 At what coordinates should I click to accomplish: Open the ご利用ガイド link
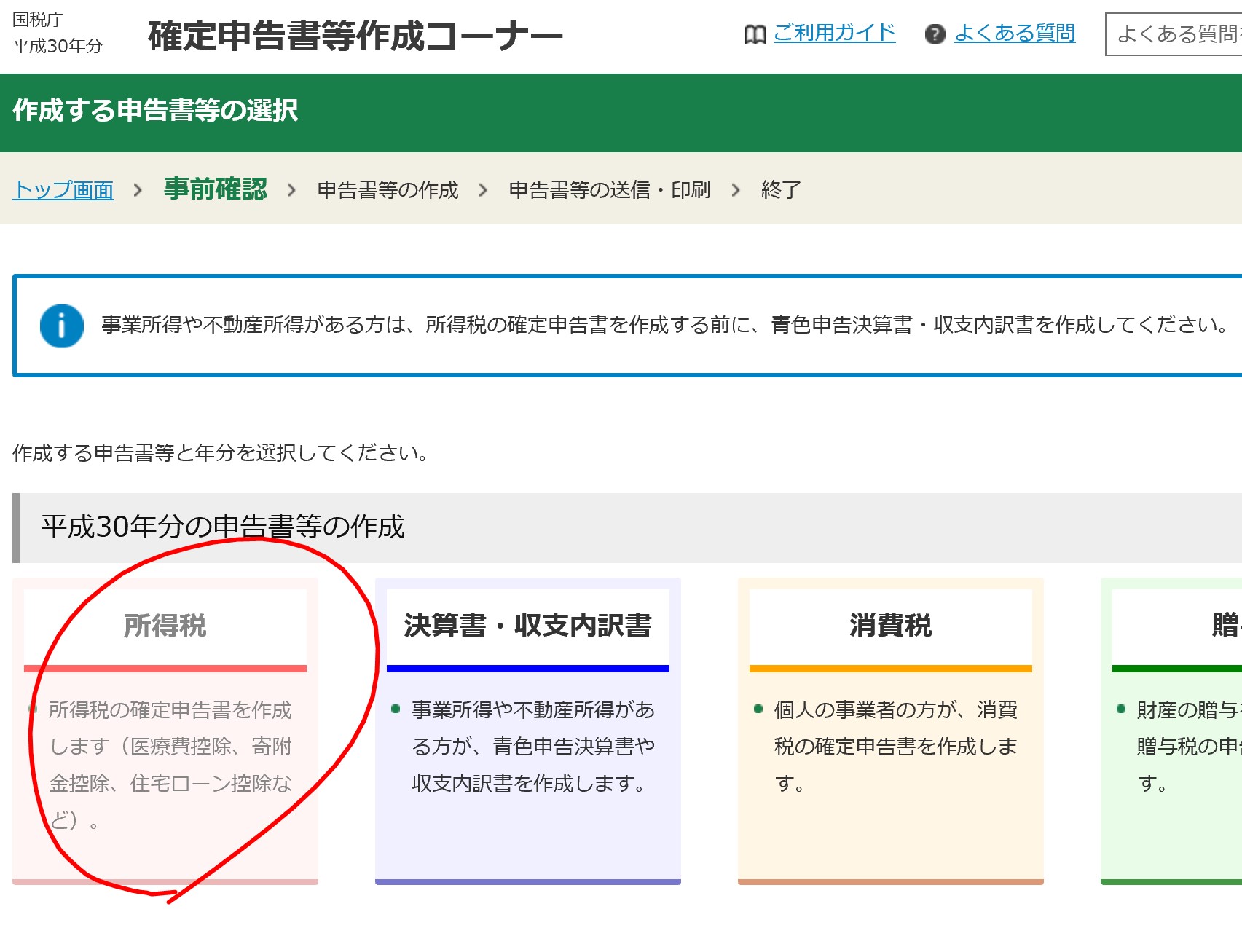click(x=834, y=33)
